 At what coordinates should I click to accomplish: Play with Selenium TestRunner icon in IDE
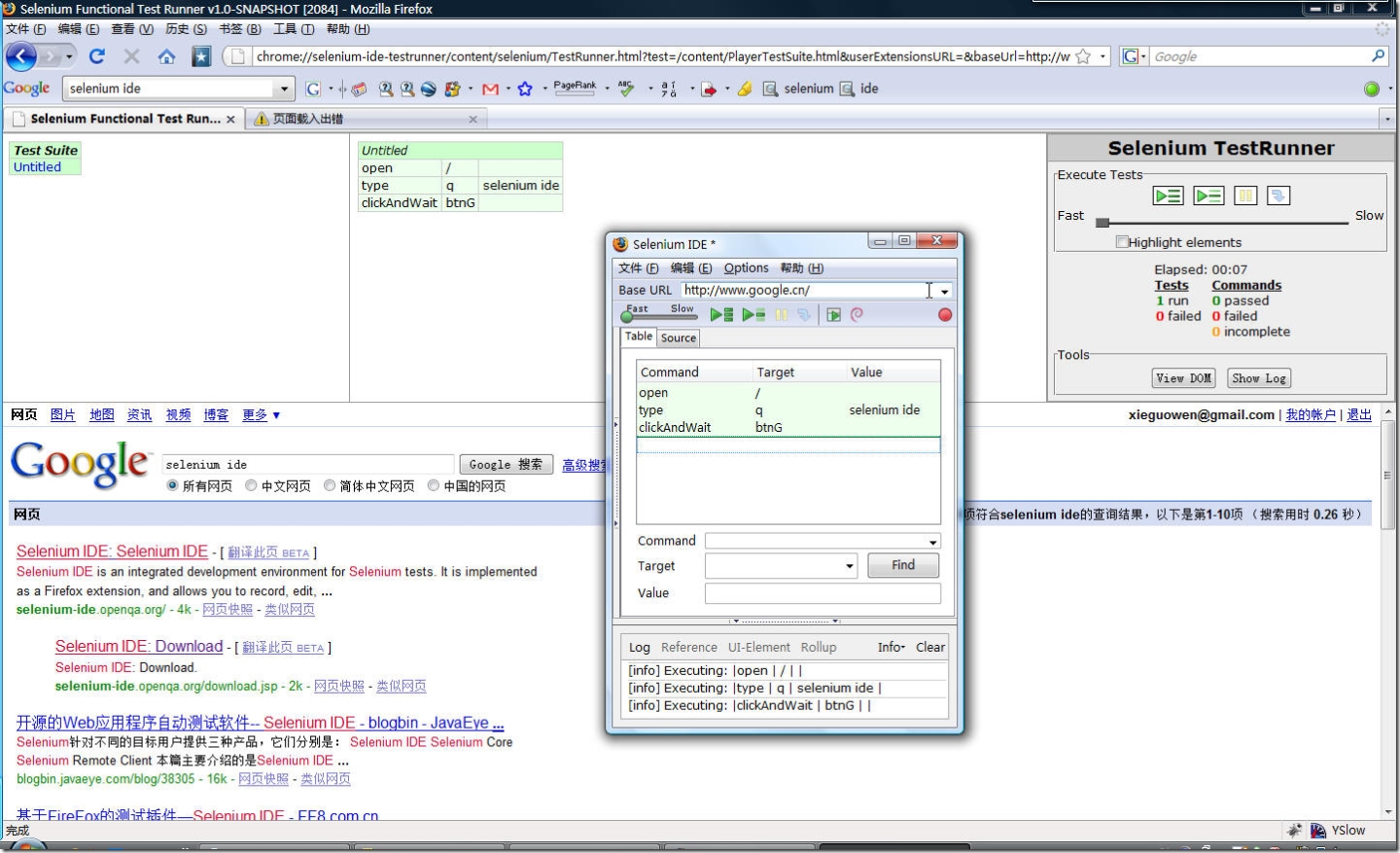point(833,314)
